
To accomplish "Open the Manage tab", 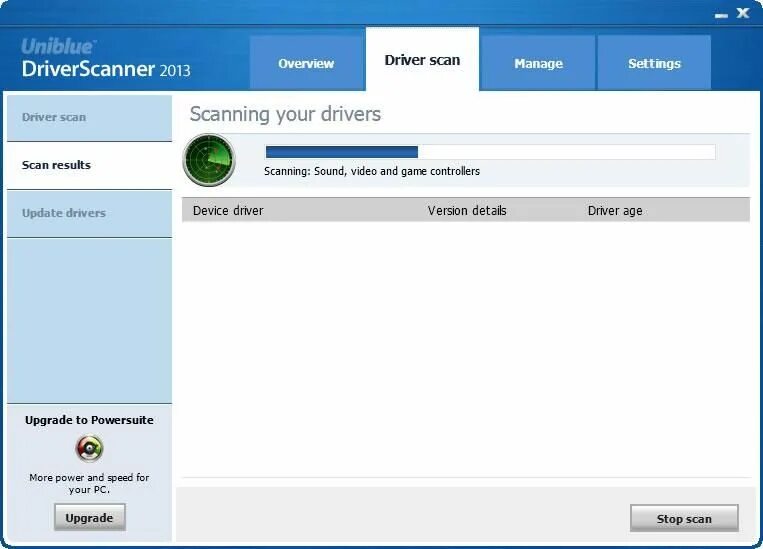I will tap(538, 63).
